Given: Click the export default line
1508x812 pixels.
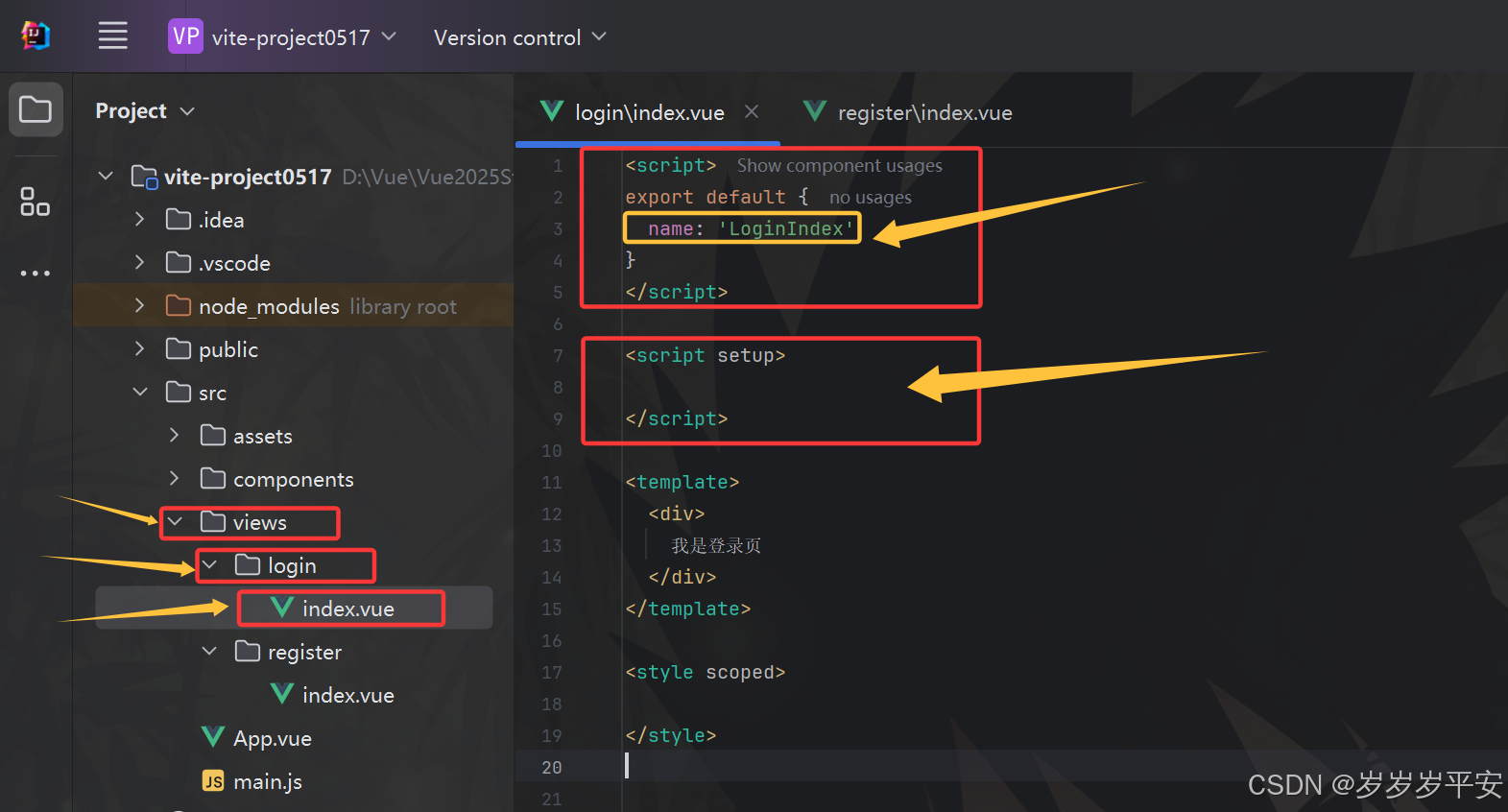Looking at the screenshot, I should coord(717,197).
